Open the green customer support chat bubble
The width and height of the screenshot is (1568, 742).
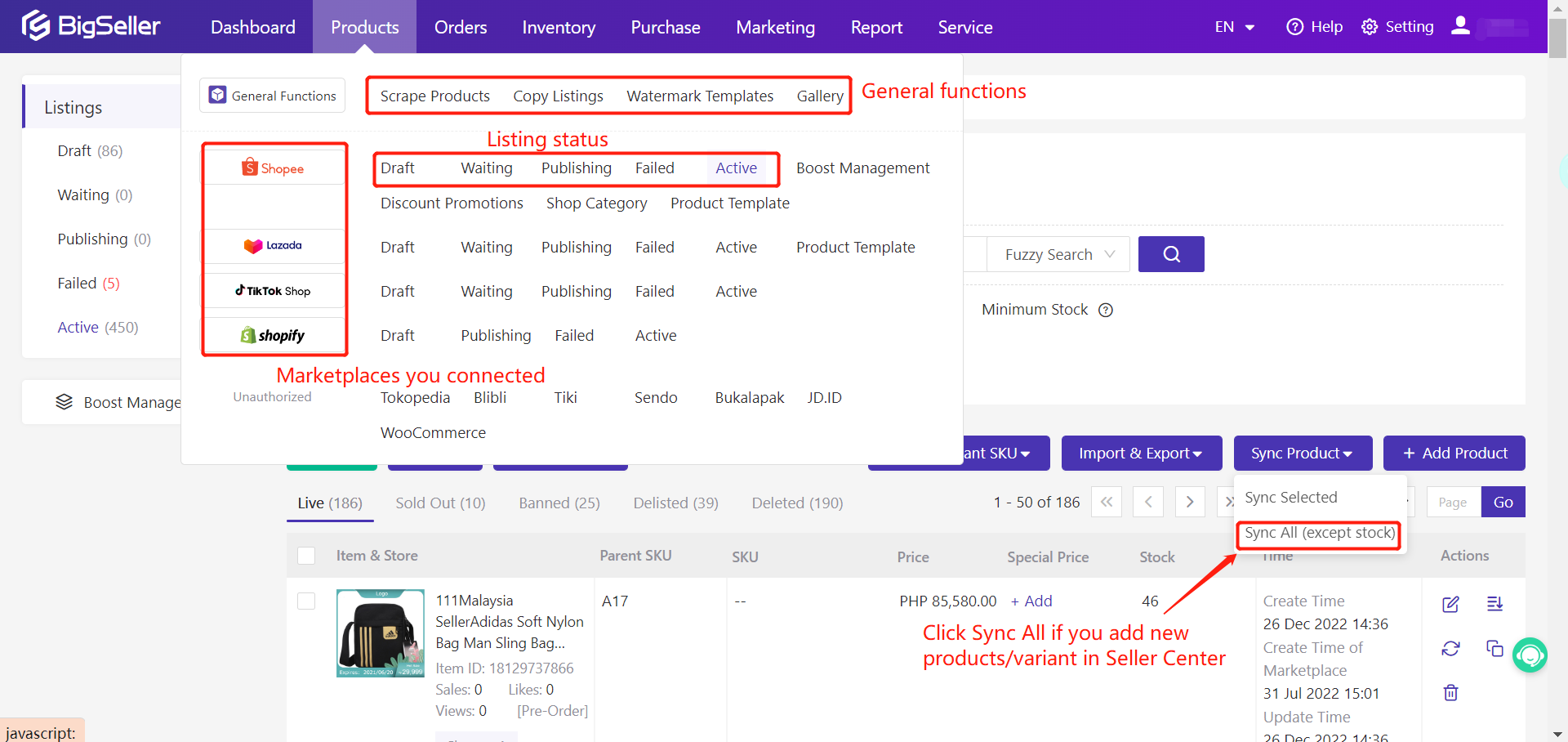click(1531, 655)
